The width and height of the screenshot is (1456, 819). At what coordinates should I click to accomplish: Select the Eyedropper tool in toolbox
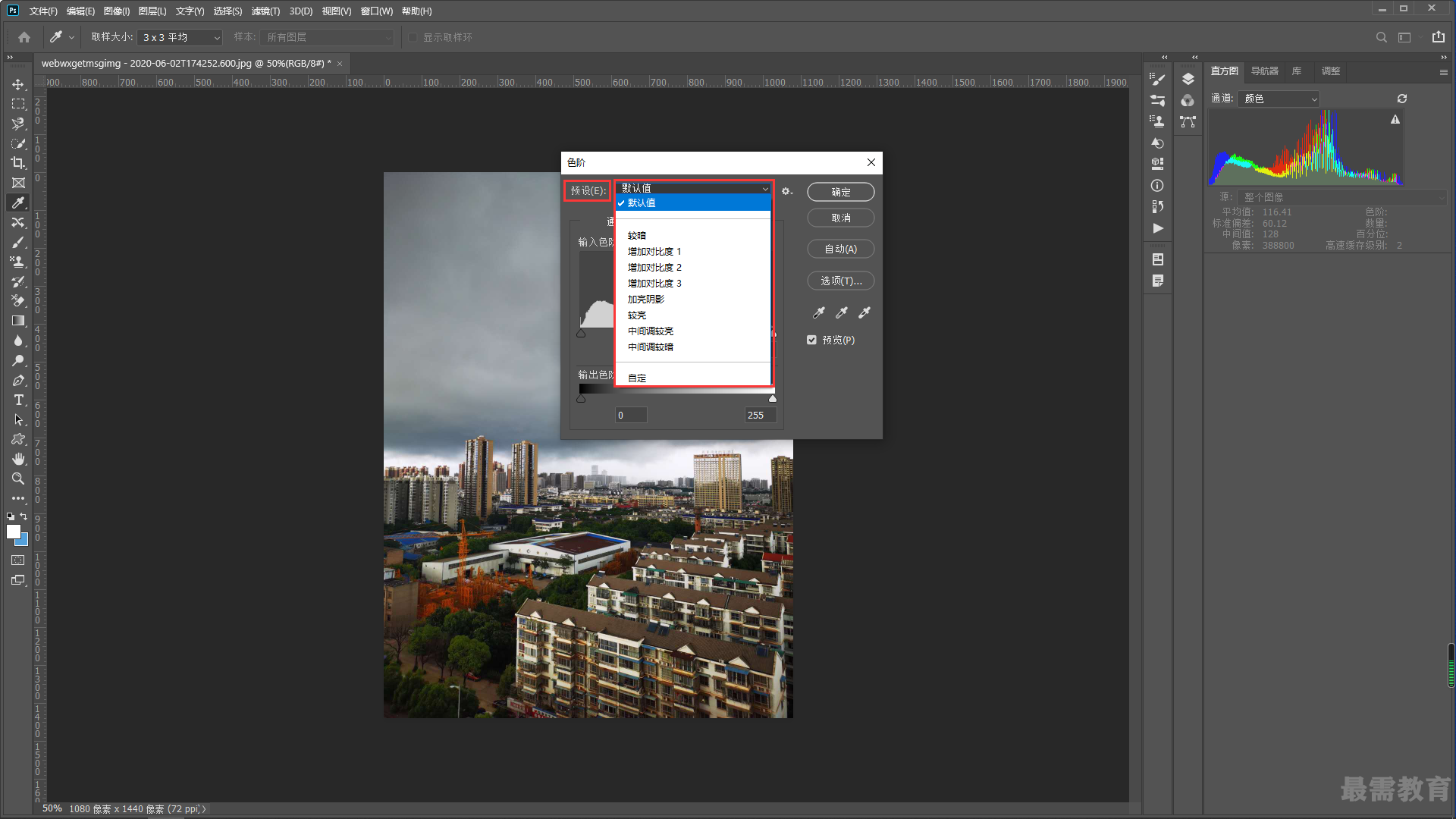coord(18,202)
